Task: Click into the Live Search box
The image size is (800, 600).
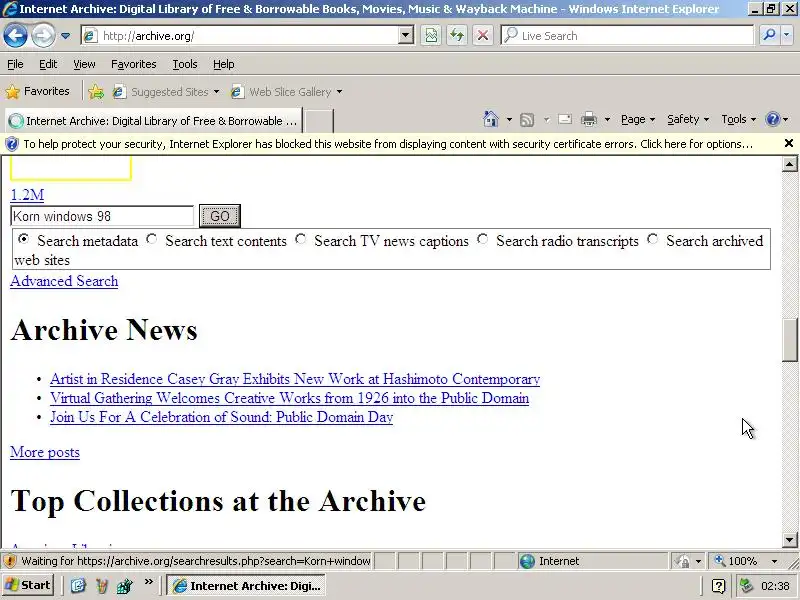Action: [x=628, y=36]
